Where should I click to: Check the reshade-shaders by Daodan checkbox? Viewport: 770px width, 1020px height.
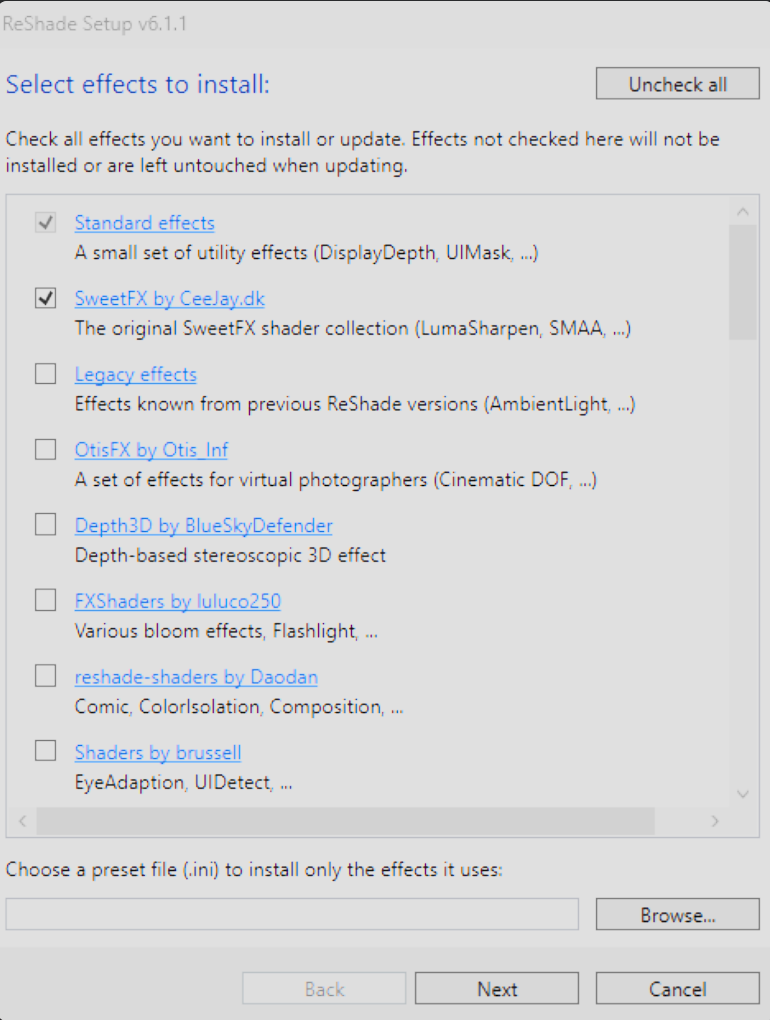tap(46, 677)
